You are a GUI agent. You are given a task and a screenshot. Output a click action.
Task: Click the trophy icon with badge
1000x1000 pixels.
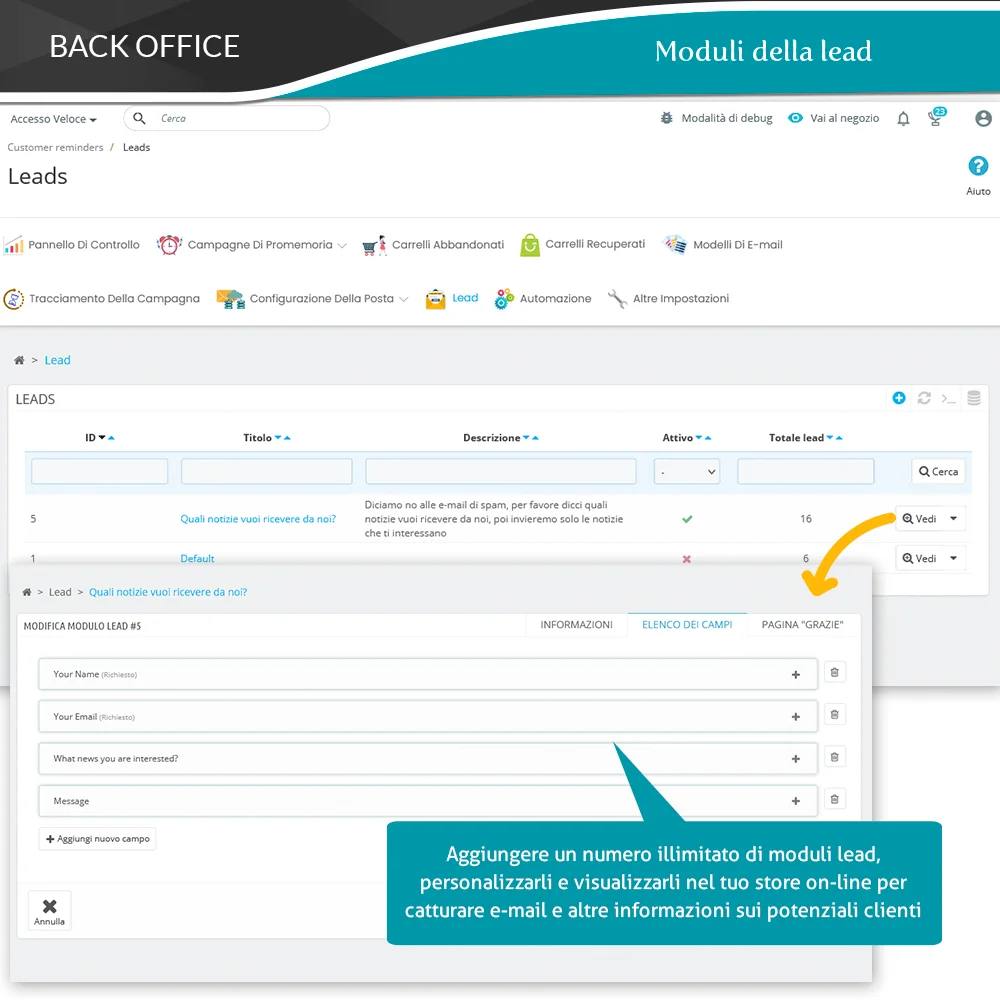(936, 119)
